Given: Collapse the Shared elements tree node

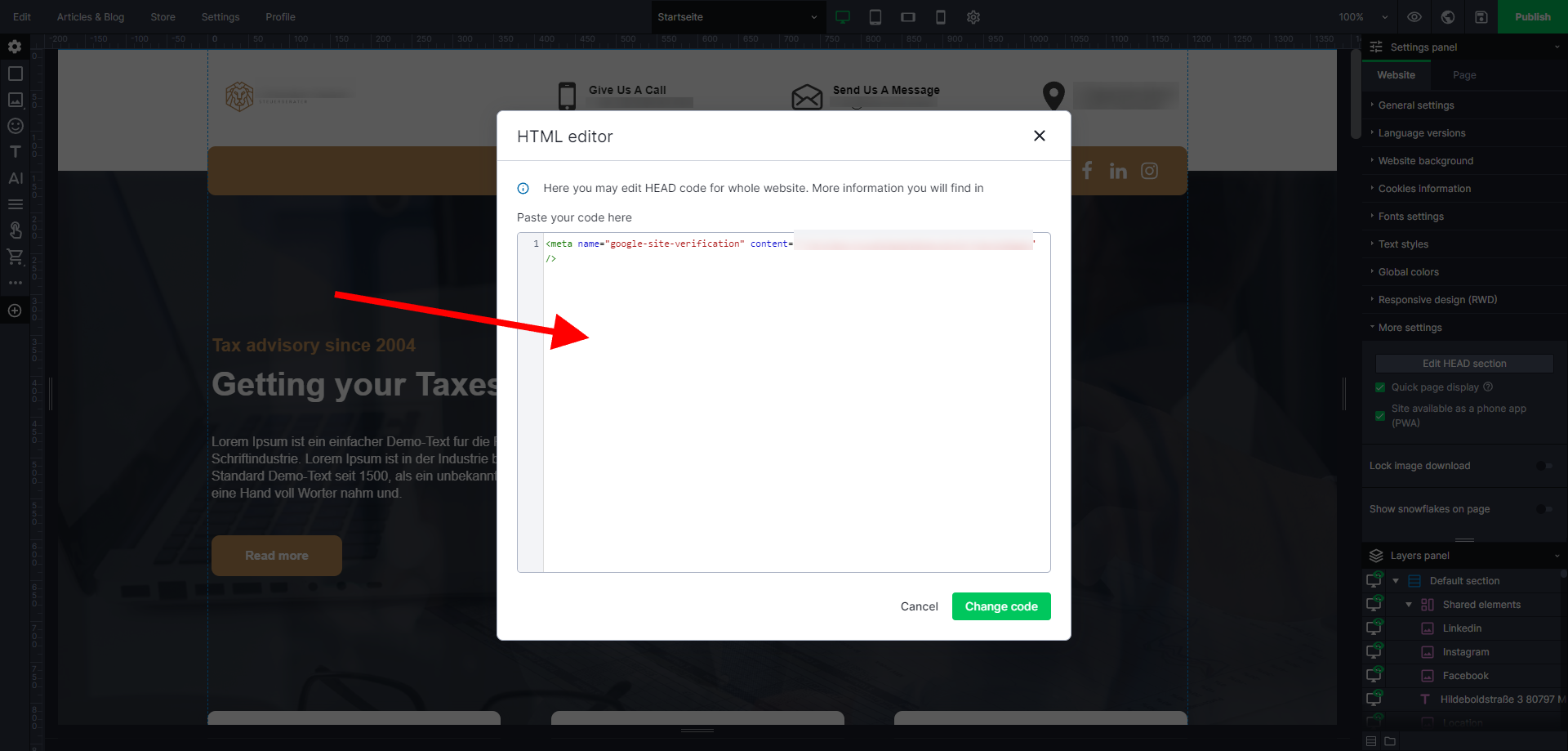Looking at the screenshot, I should click(x=1409, y=605).
